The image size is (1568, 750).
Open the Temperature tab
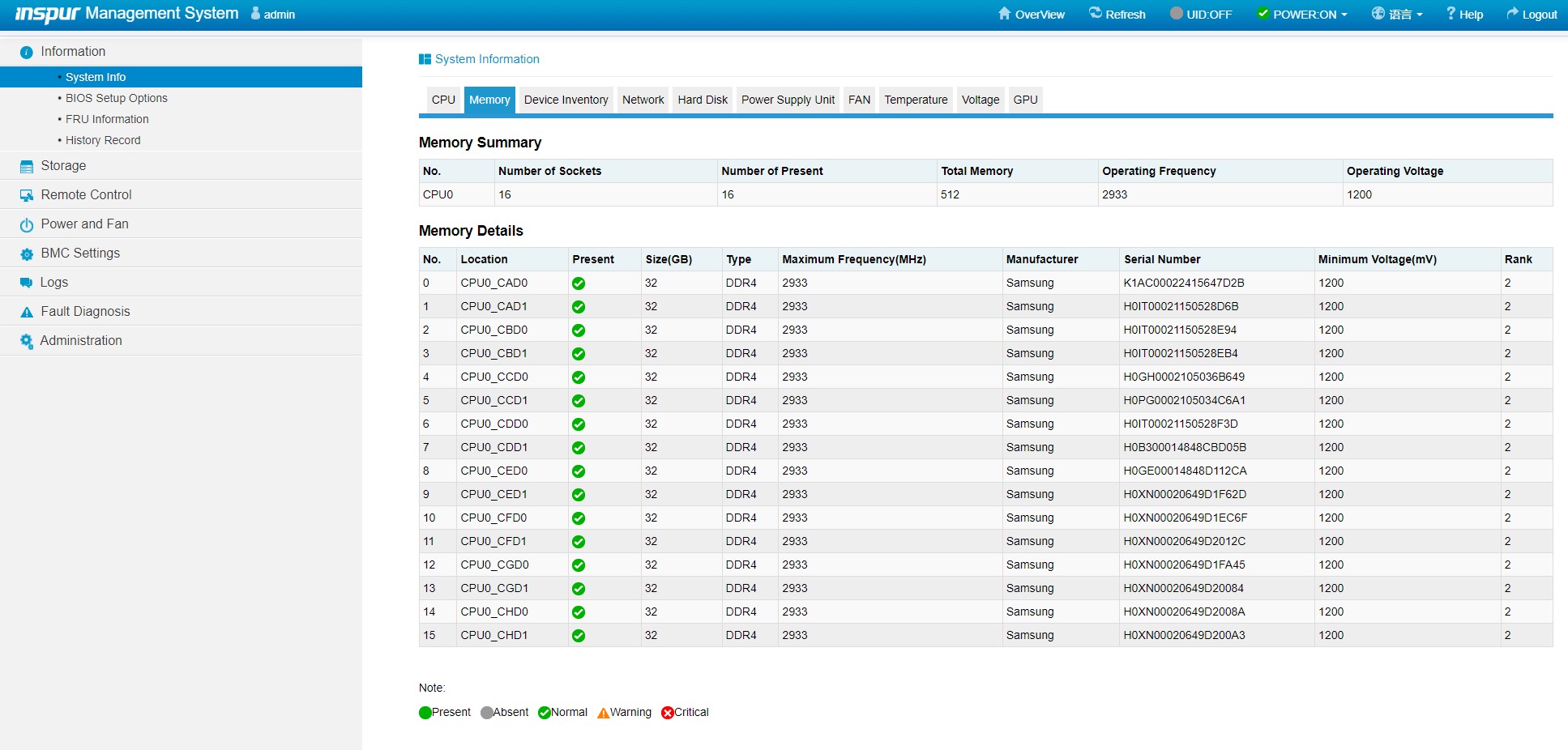(916, 100)
